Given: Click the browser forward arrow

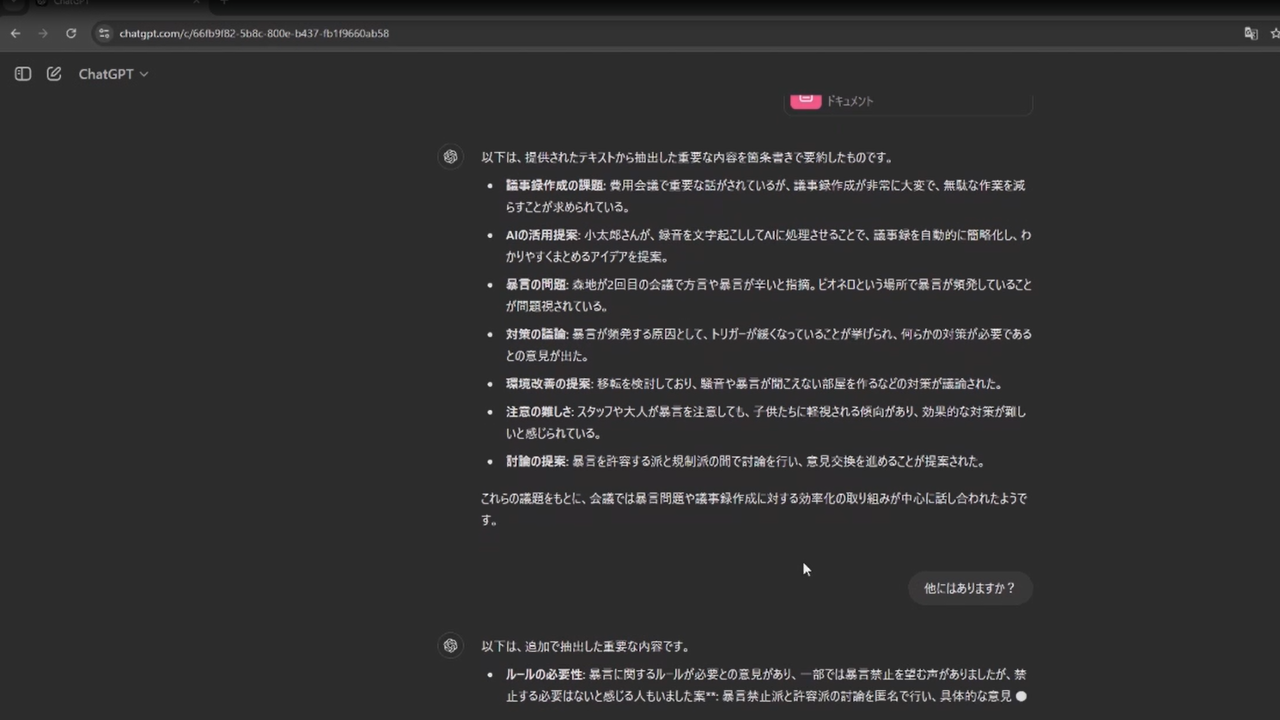Looking at the screenshot, I should tap(43, 33).
